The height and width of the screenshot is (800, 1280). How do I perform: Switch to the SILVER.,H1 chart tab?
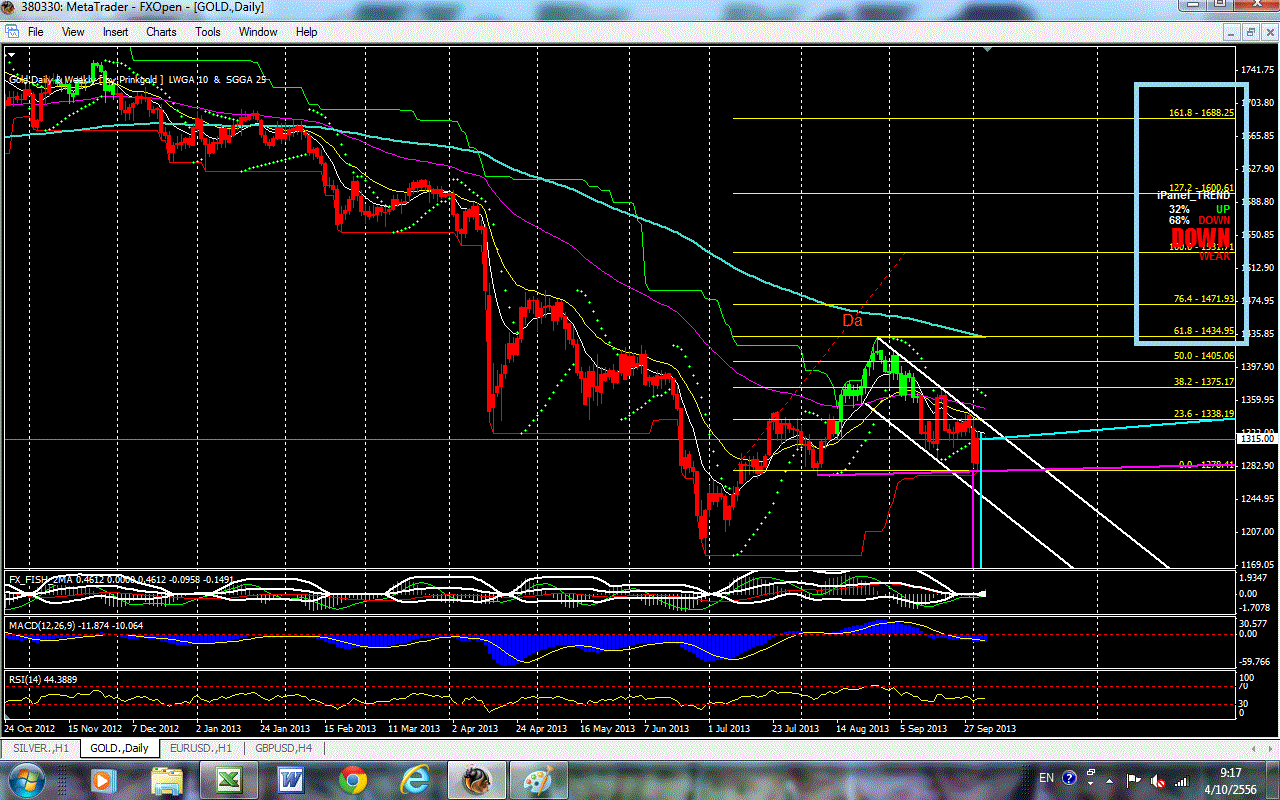coord(41,748)
